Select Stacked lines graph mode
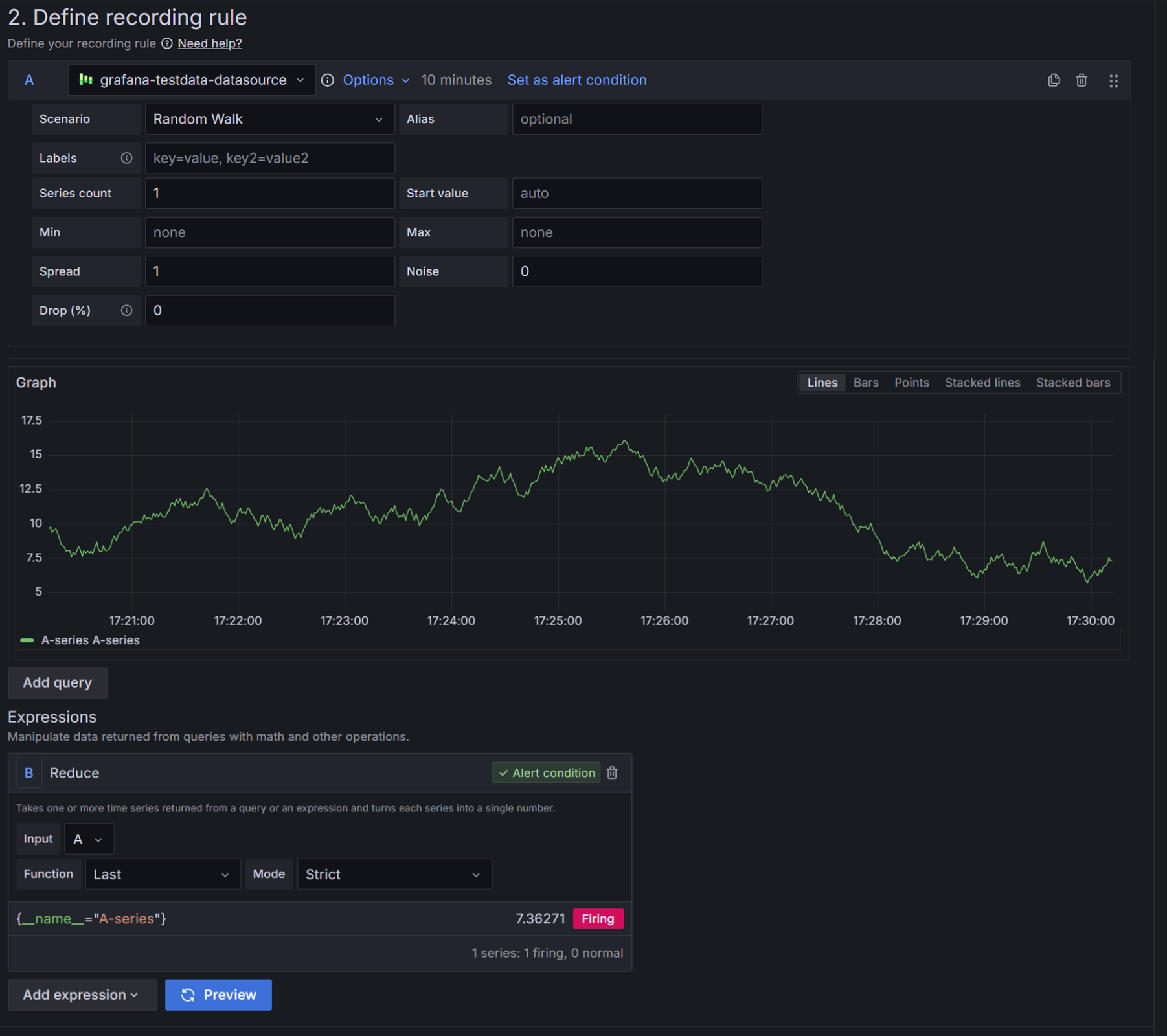The width and height of the screenshot is (1167, 1036). pos(982,383)
